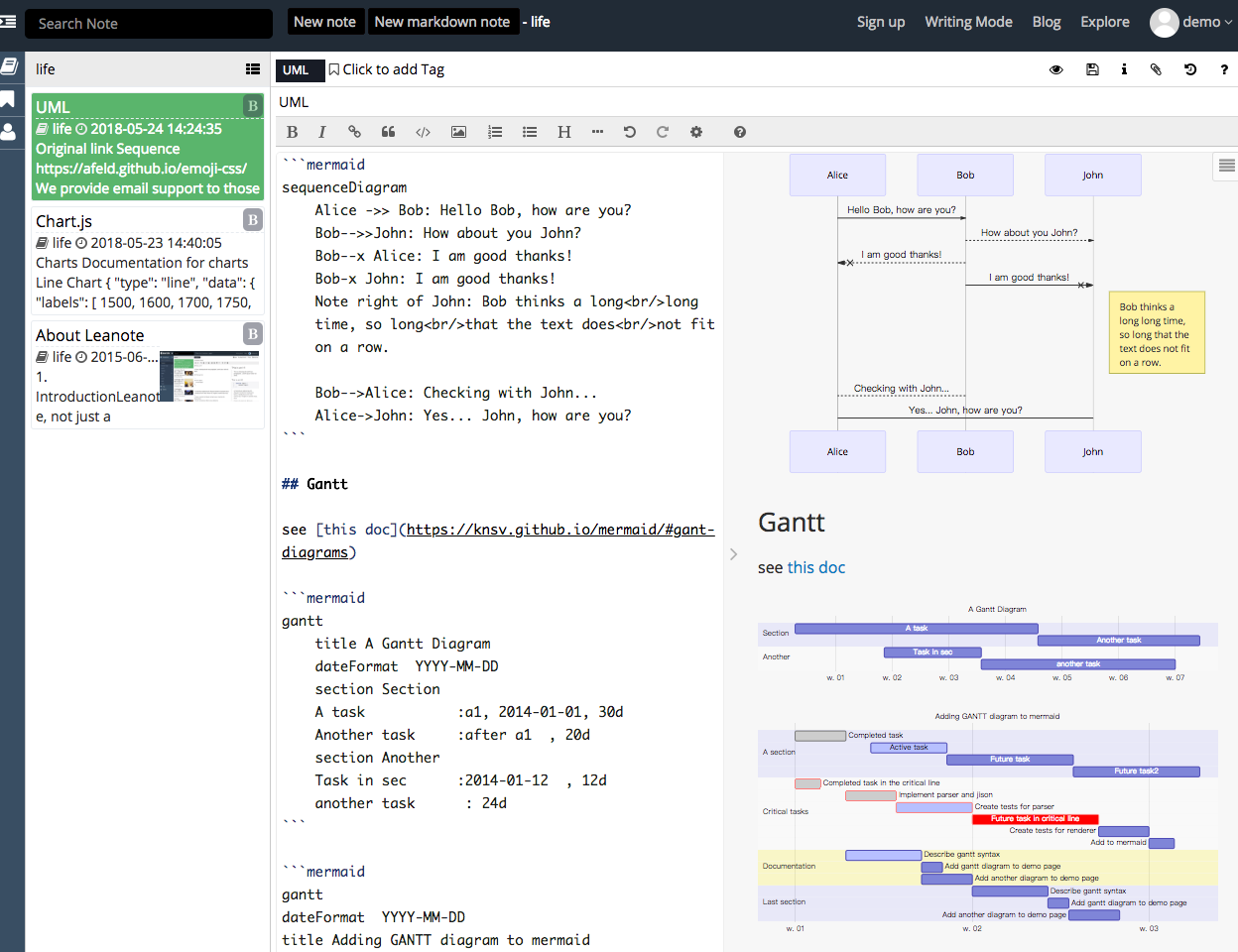Image resolution: width=1238 pixels, height=952 pixels.
Task: Open attachments paperclip icon
Action: [1156, 69]
